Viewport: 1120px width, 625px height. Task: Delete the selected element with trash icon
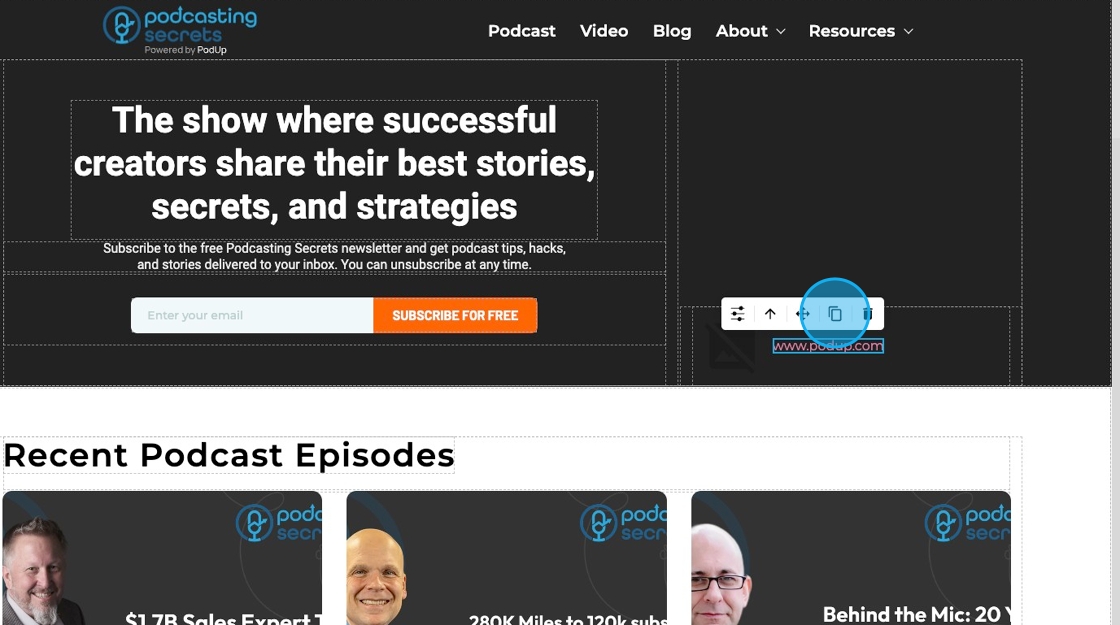[x=868, y=314]
